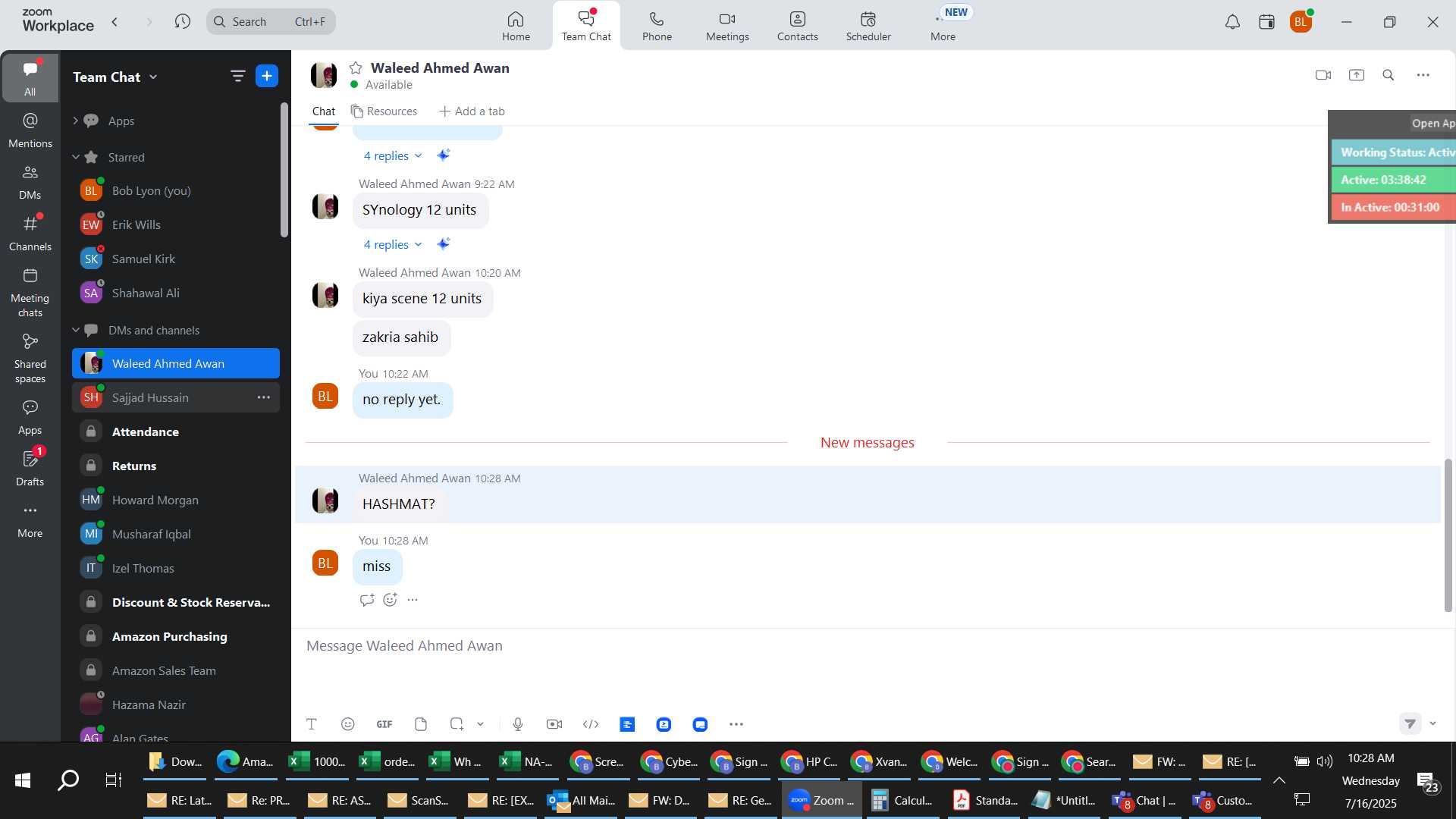Viewport: 1456px width, 819px height.
Task: Click the new chat plus button
Action: pyautogui.click(x=267, y=76)
